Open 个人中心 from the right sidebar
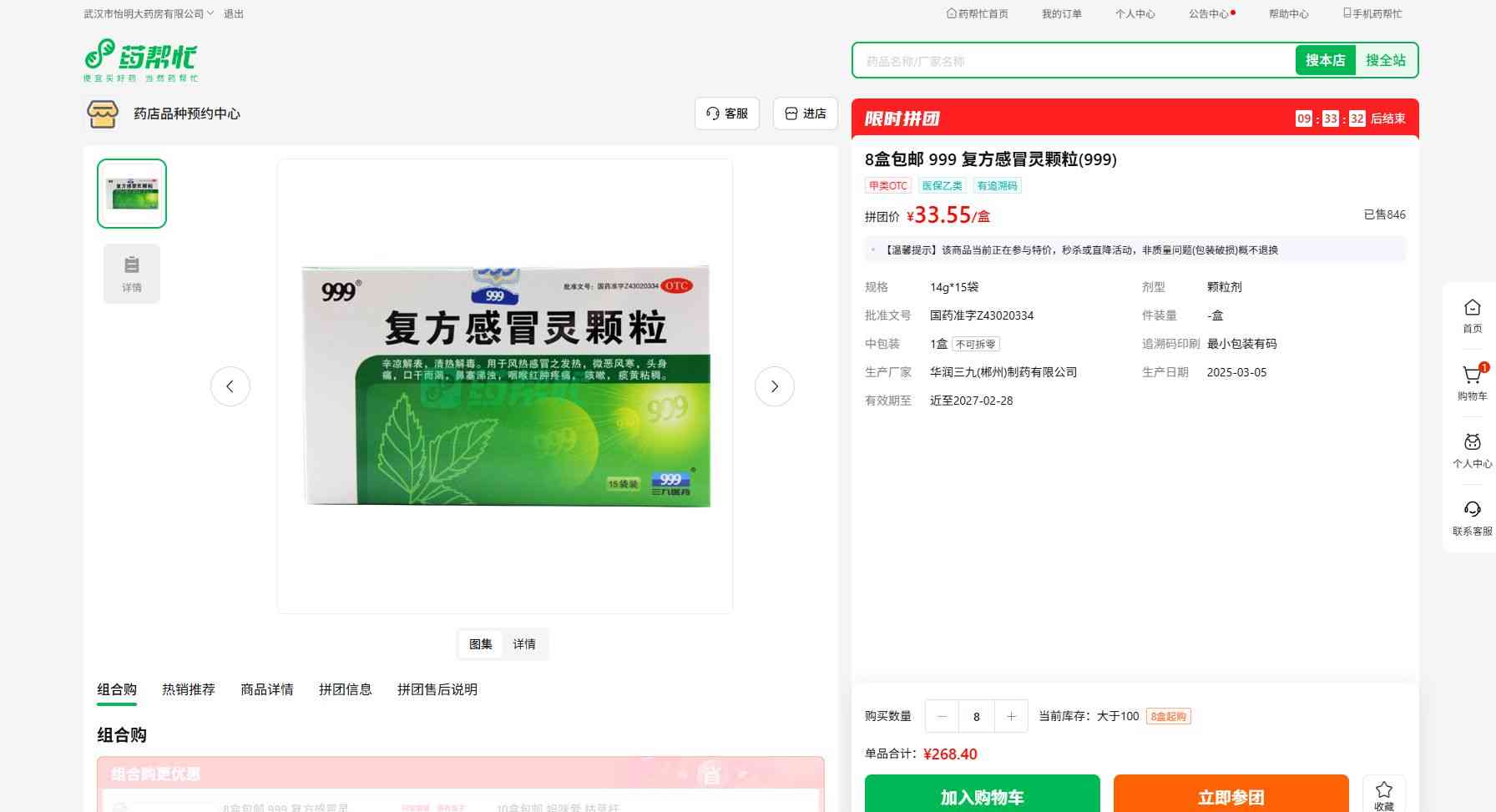Screen dimensions: 1496x812 click(1472, 444)
